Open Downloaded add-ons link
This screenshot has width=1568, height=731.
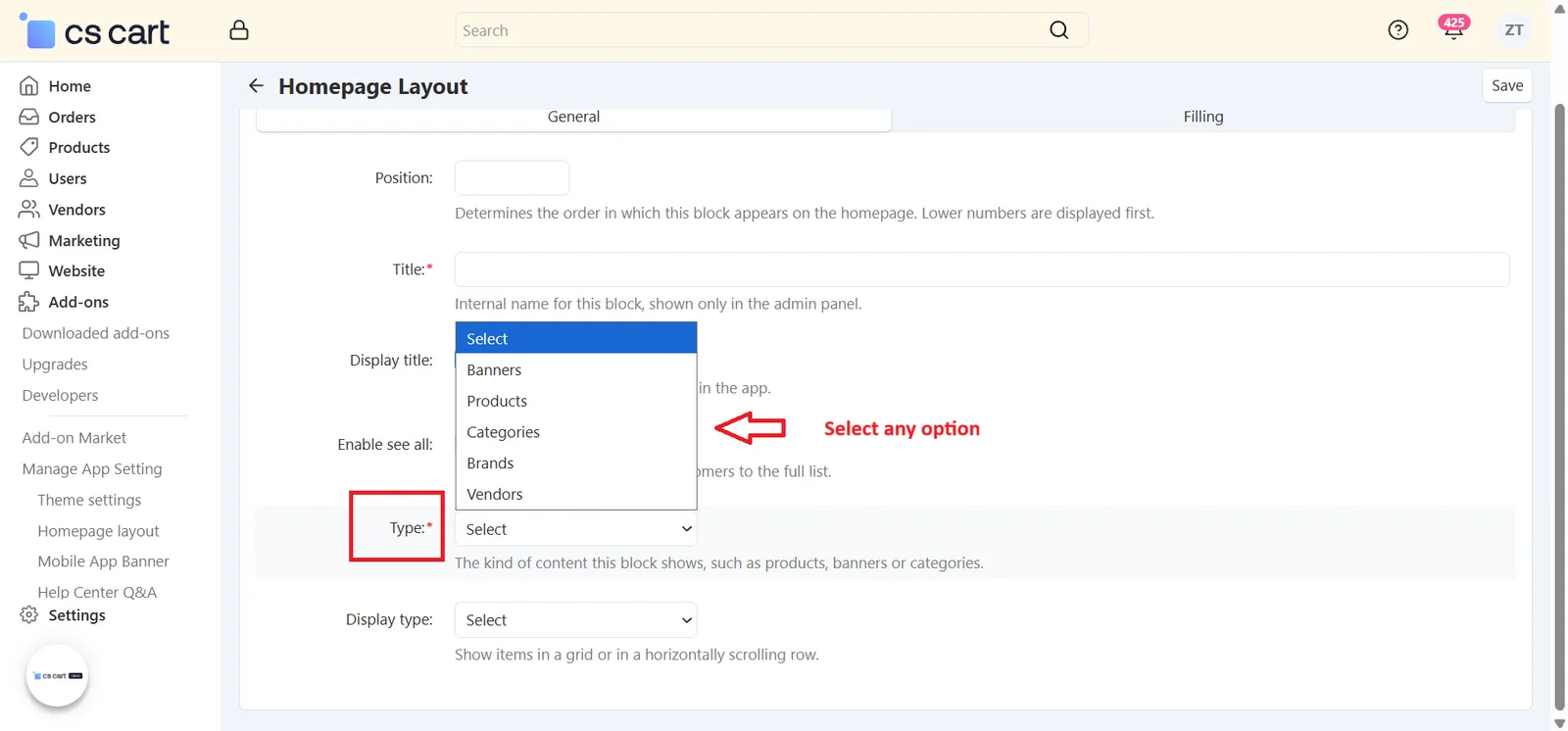pyautogui.click(x=96, y=333)
